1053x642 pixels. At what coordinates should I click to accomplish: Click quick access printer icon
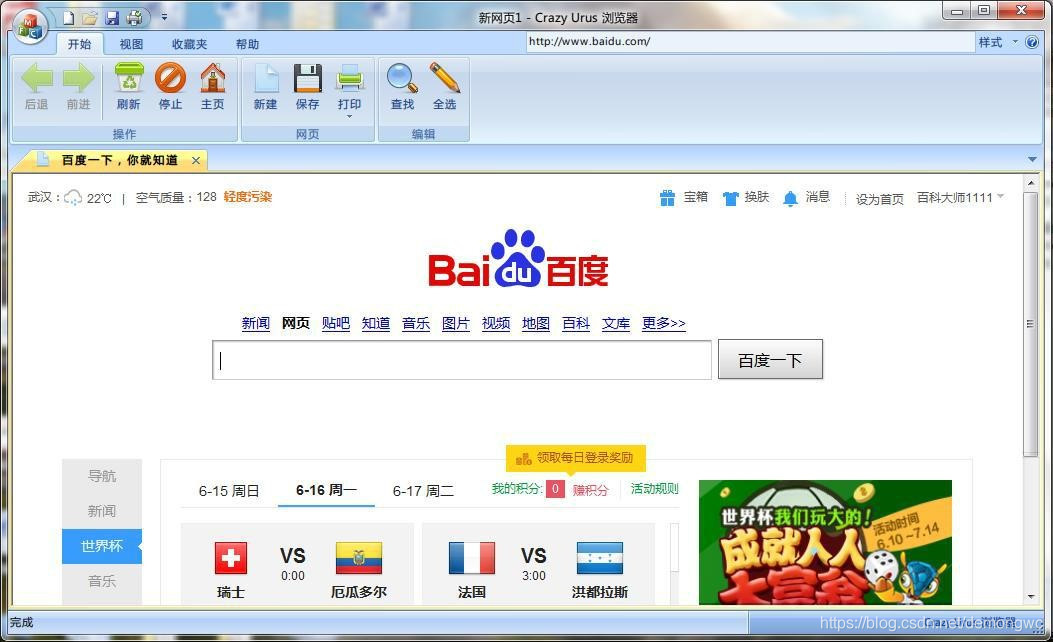[134, 17]
